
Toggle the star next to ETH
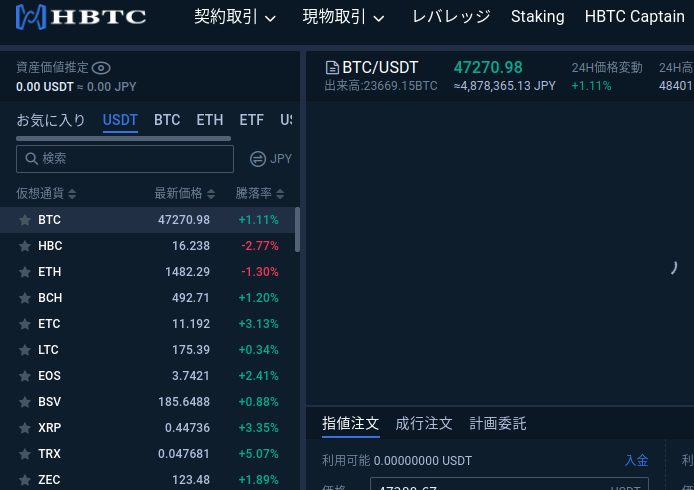[x=25, y=272]
